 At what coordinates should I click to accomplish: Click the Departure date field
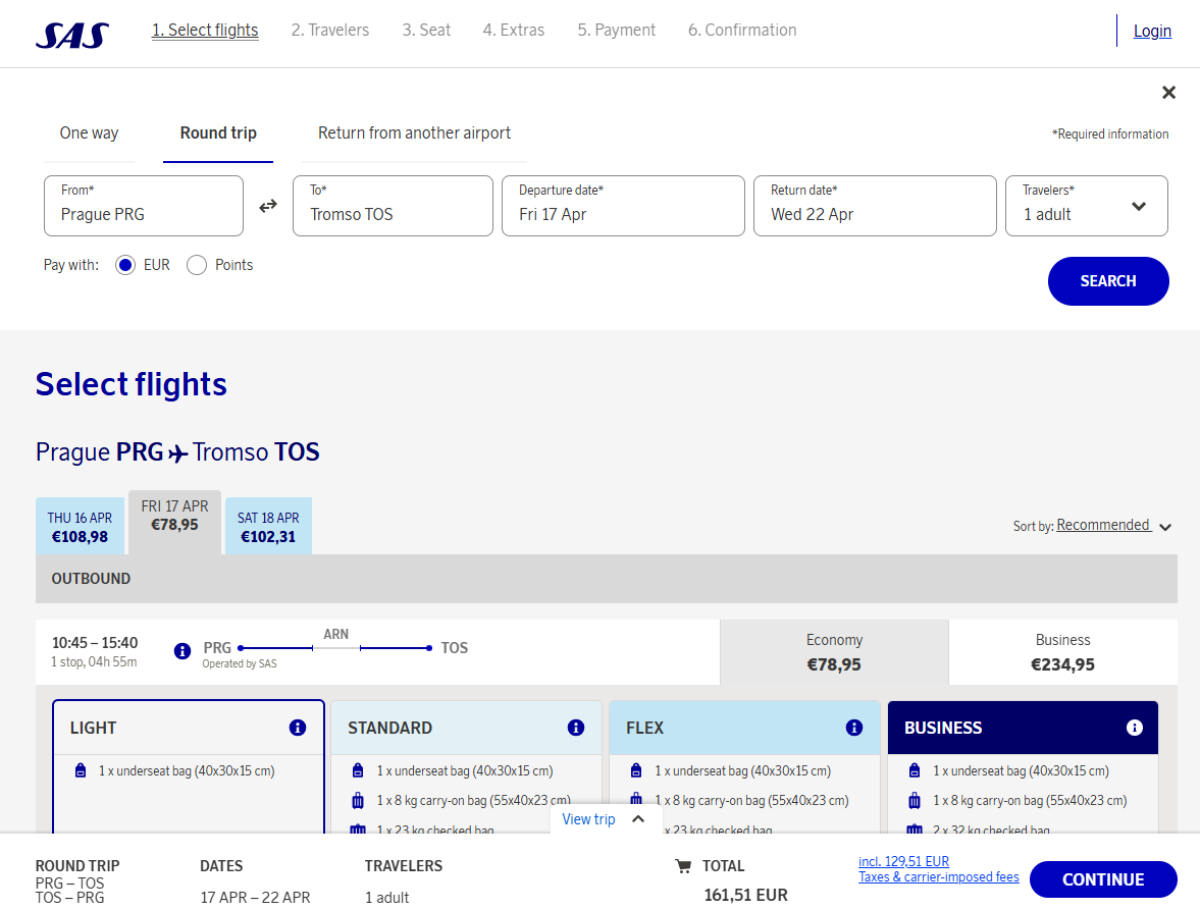pos(622,206)
